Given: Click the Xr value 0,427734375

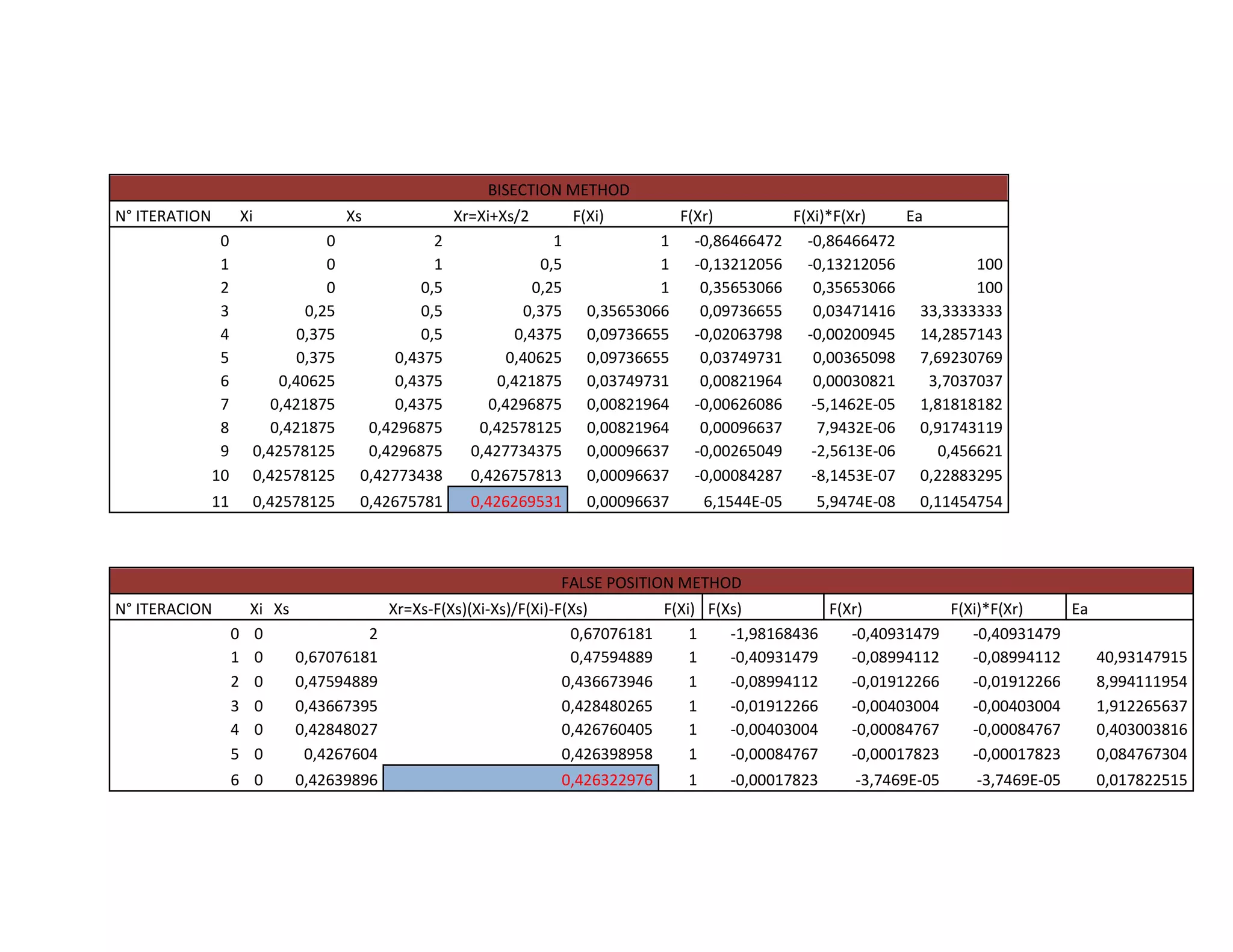Looking at the screenshot, I should click(516, 451).
